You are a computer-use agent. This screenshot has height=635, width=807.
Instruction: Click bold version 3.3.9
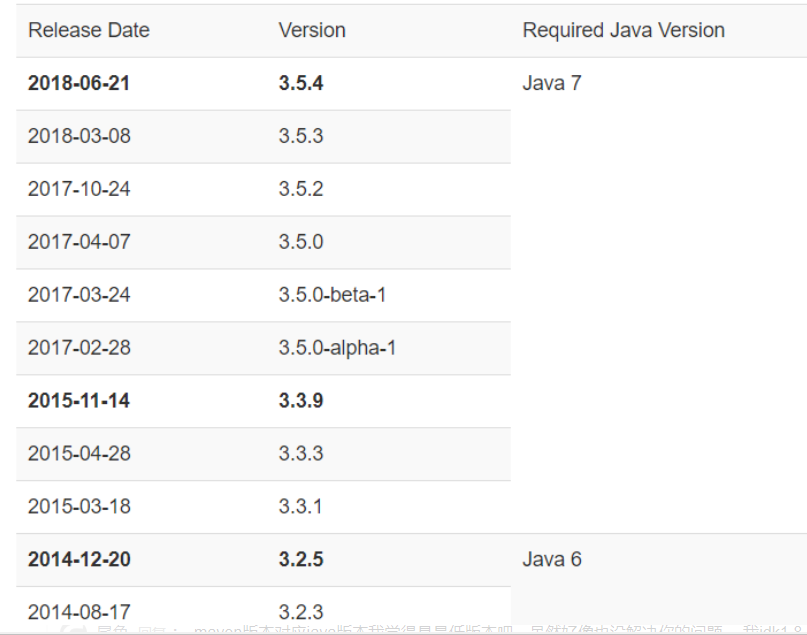(x=301, y=401)
